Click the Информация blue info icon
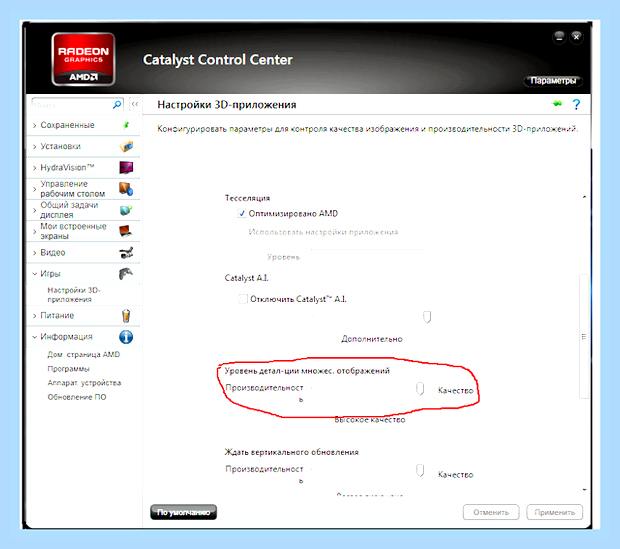Screen dimensions: 620x549 pos(126,337)
